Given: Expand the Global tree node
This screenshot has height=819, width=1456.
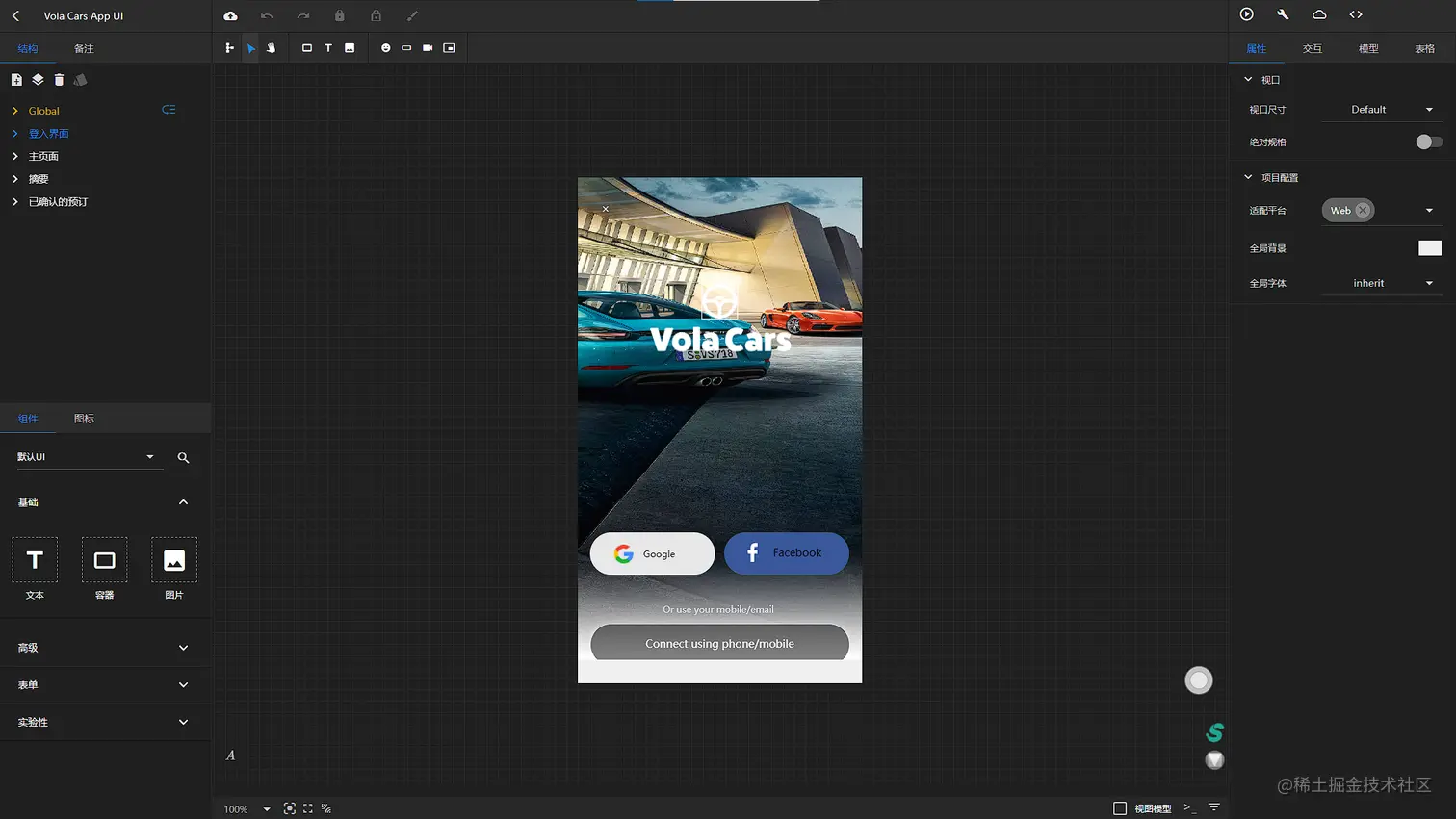Looking at the screenshot, I should pos(15,111).
